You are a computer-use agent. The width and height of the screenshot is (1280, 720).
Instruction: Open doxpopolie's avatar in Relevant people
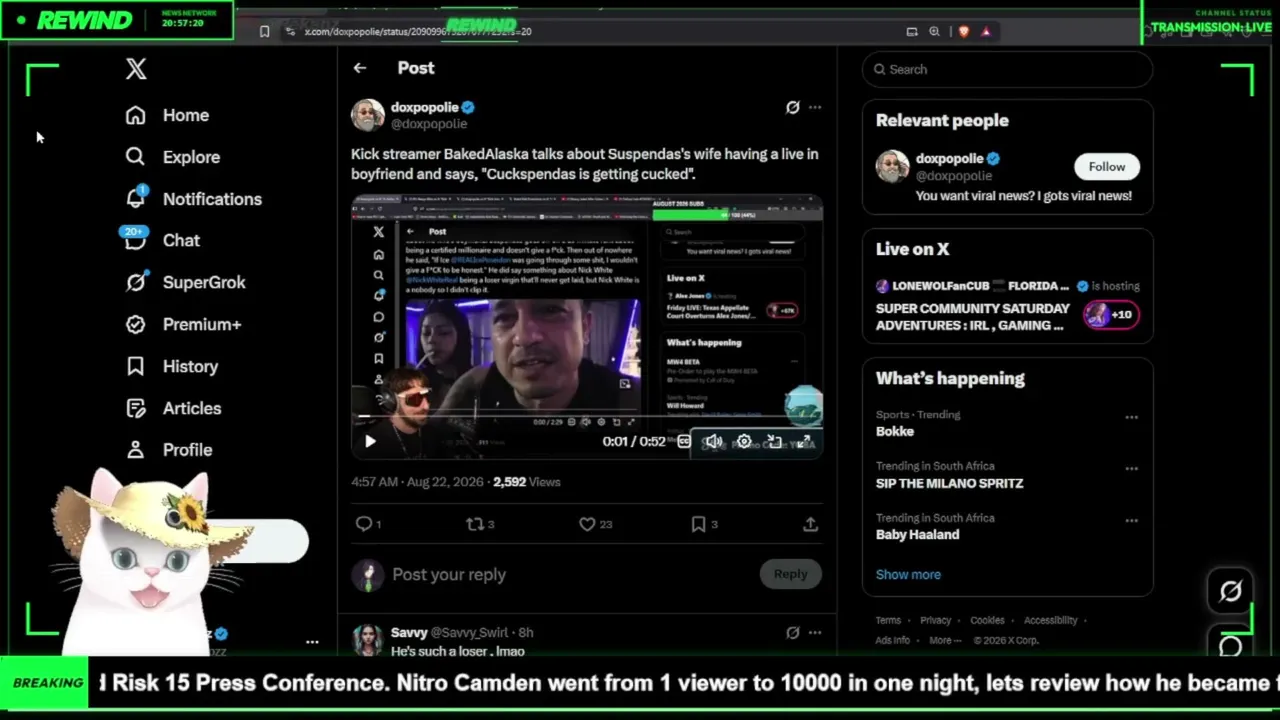click(x=892, y=166)
